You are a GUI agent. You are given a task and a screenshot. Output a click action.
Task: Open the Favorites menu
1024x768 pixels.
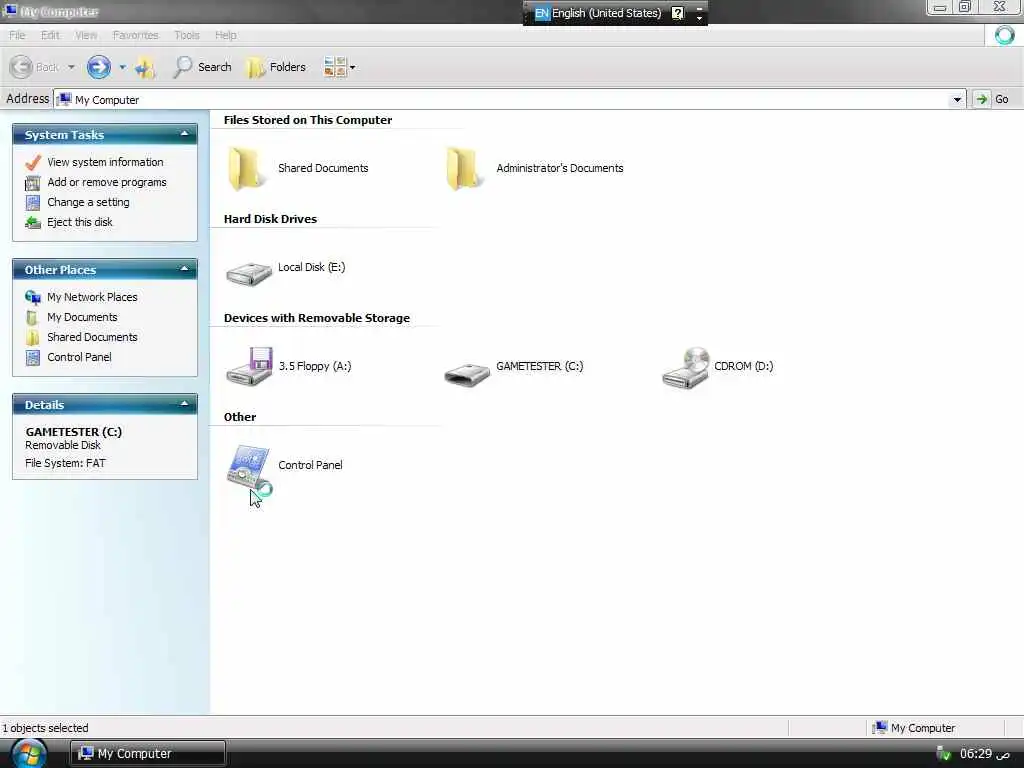(135, 35)
